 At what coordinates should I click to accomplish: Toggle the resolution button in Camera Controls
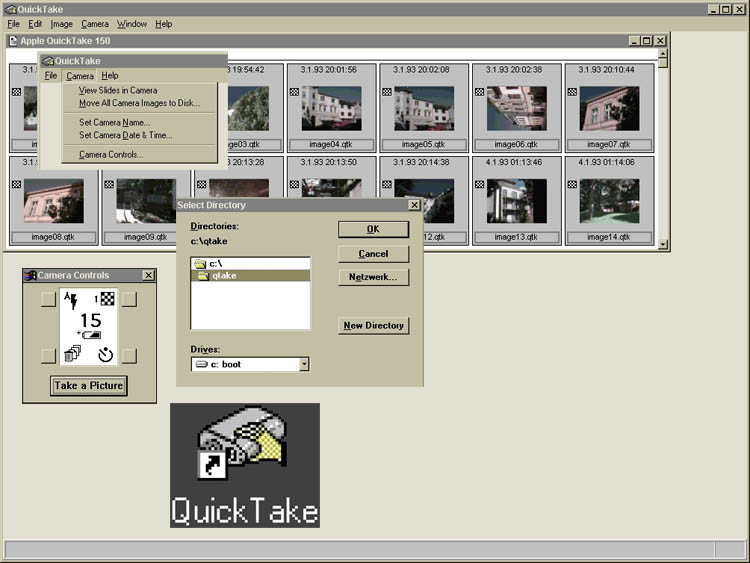coord(129,299)
